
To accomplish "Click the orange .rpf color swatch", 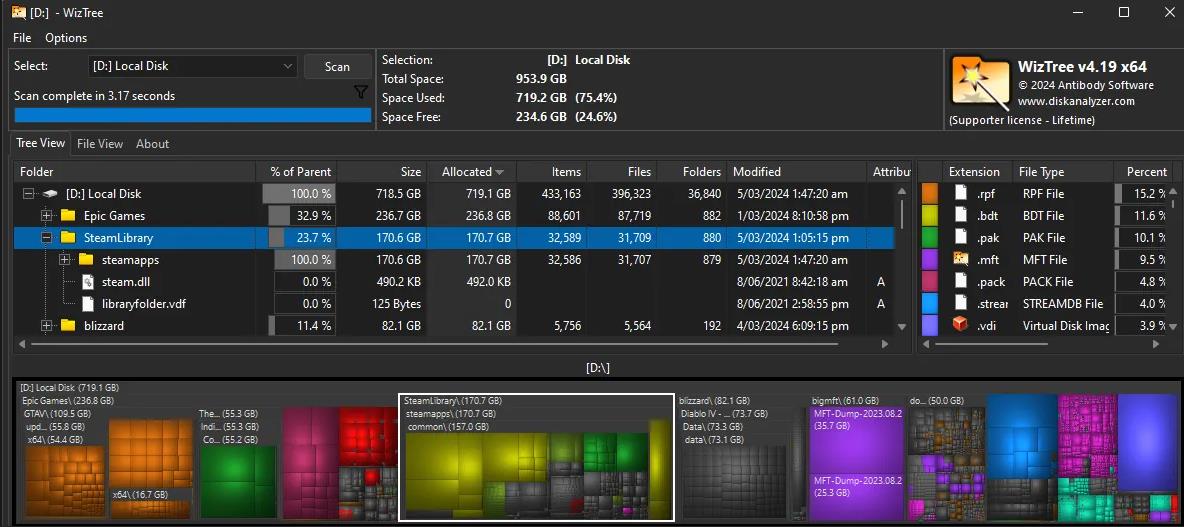I will [x=930, y=193].
